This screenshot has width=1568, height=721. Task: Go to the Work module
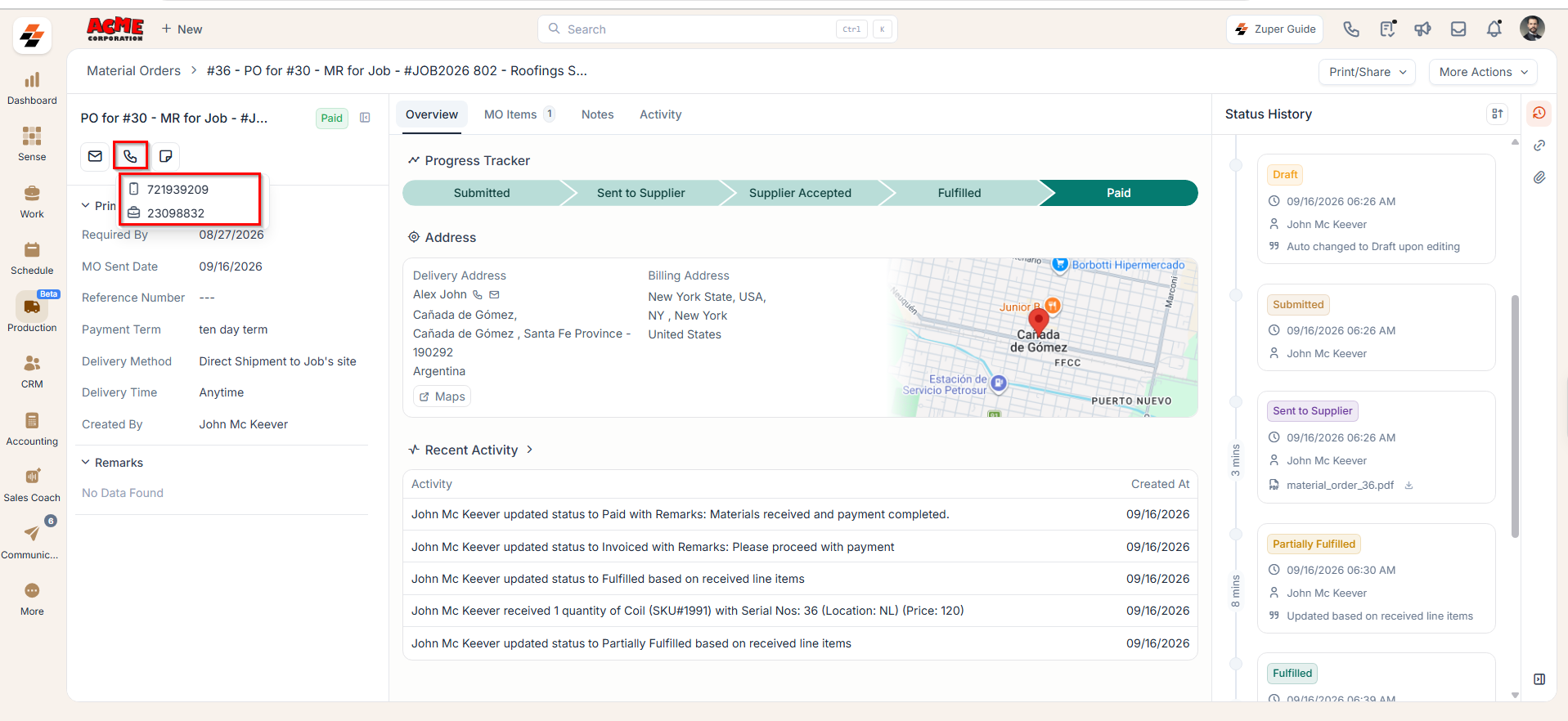coord(32,202)
